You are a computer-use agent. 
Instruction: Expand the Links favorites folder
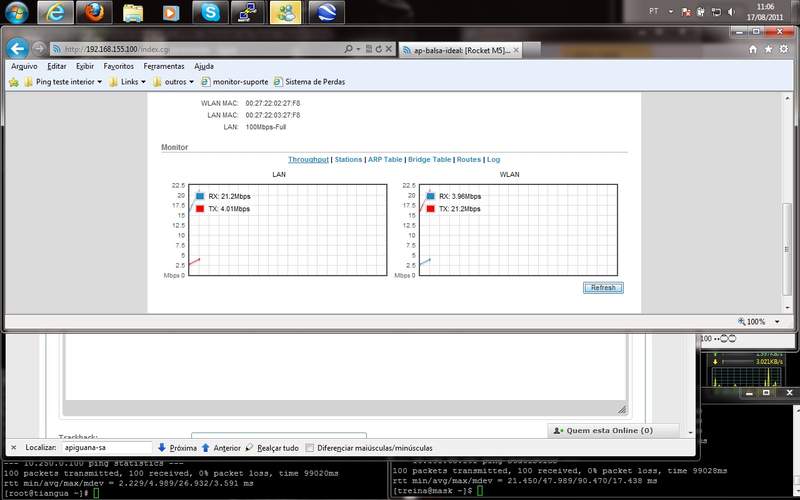tap(128, 82)
